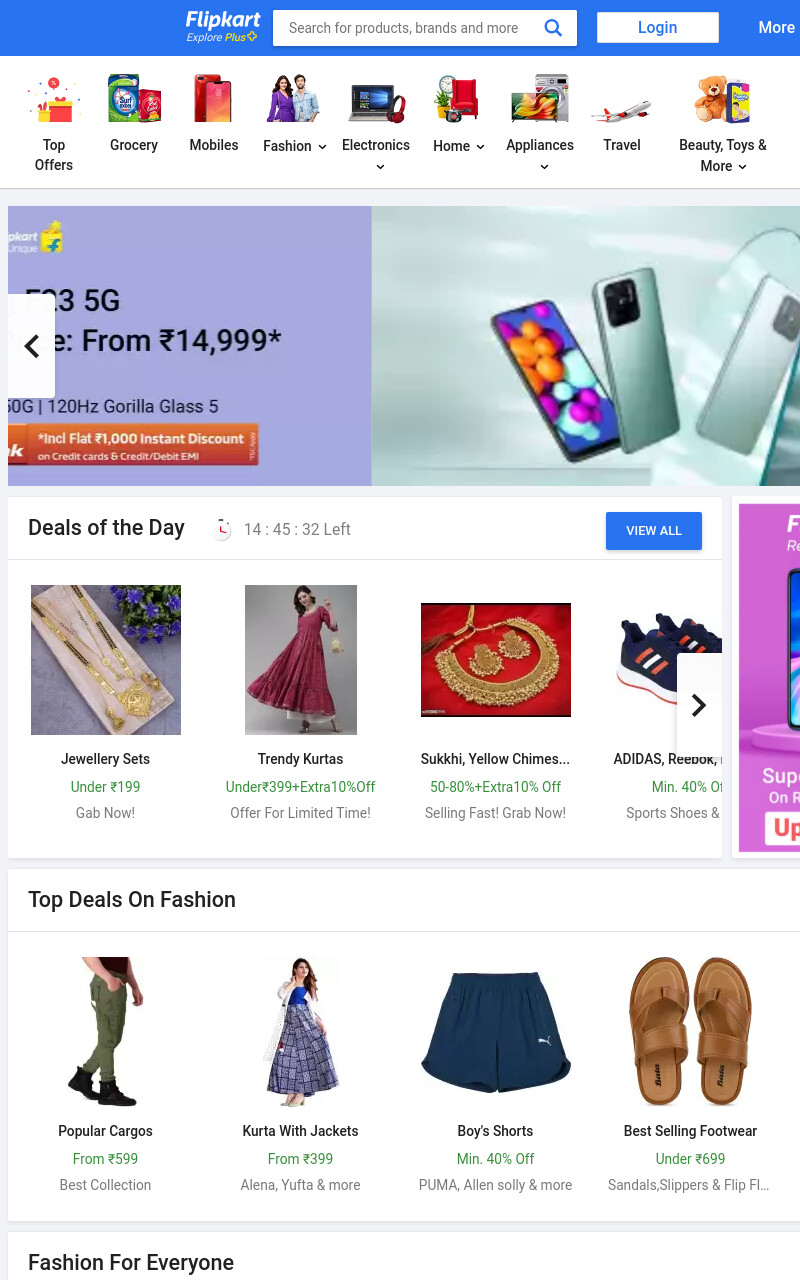Screen dimensions: 800x1280
Task: Open the Top Offers category icon
Action: [x=54, y=100]
